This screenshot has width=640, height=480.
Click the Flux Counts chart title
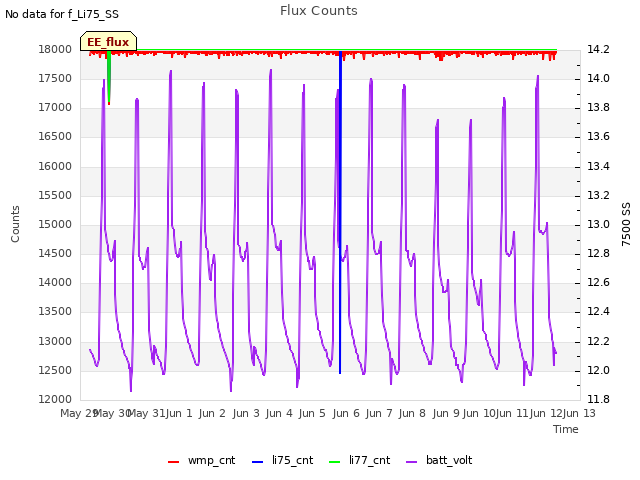coord(318,11)
